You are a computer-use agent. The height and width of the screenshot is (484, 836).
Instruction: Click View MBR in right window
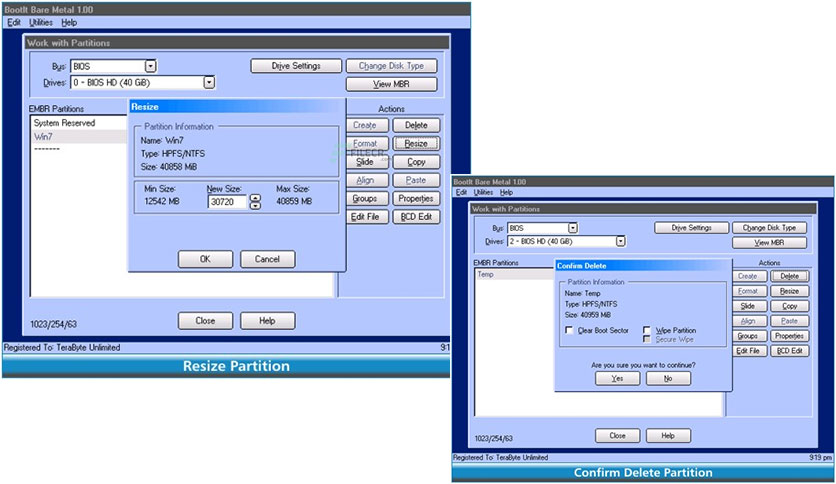(769, 243)
